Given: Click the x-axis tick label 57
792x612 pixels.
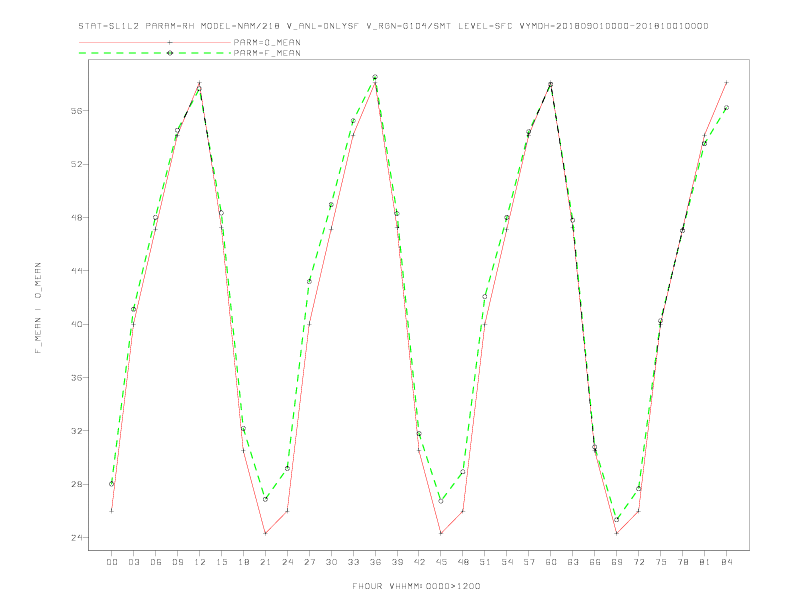Looking at the screenshot, I should pyautogui.click(x=529, y=562).
